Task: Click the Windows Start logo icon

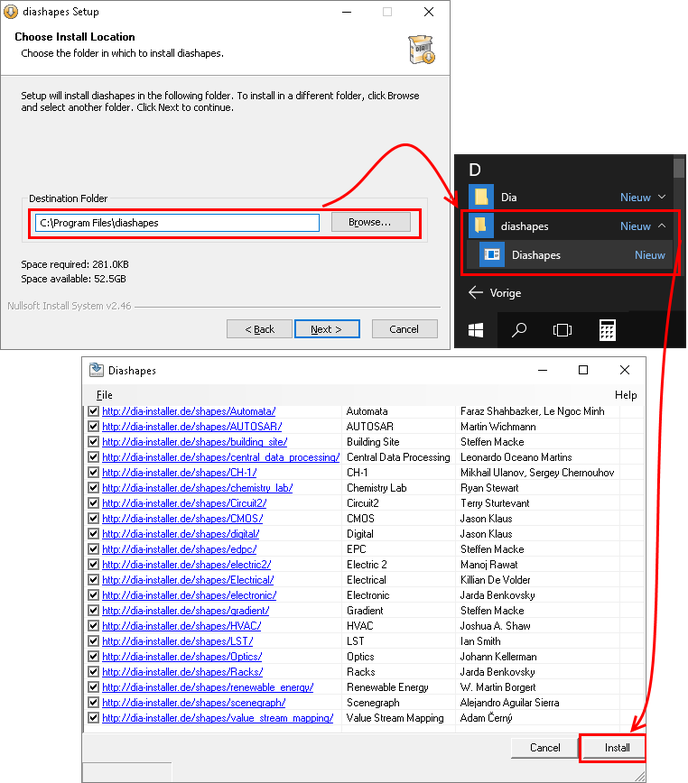Action: tap(476, 330)
